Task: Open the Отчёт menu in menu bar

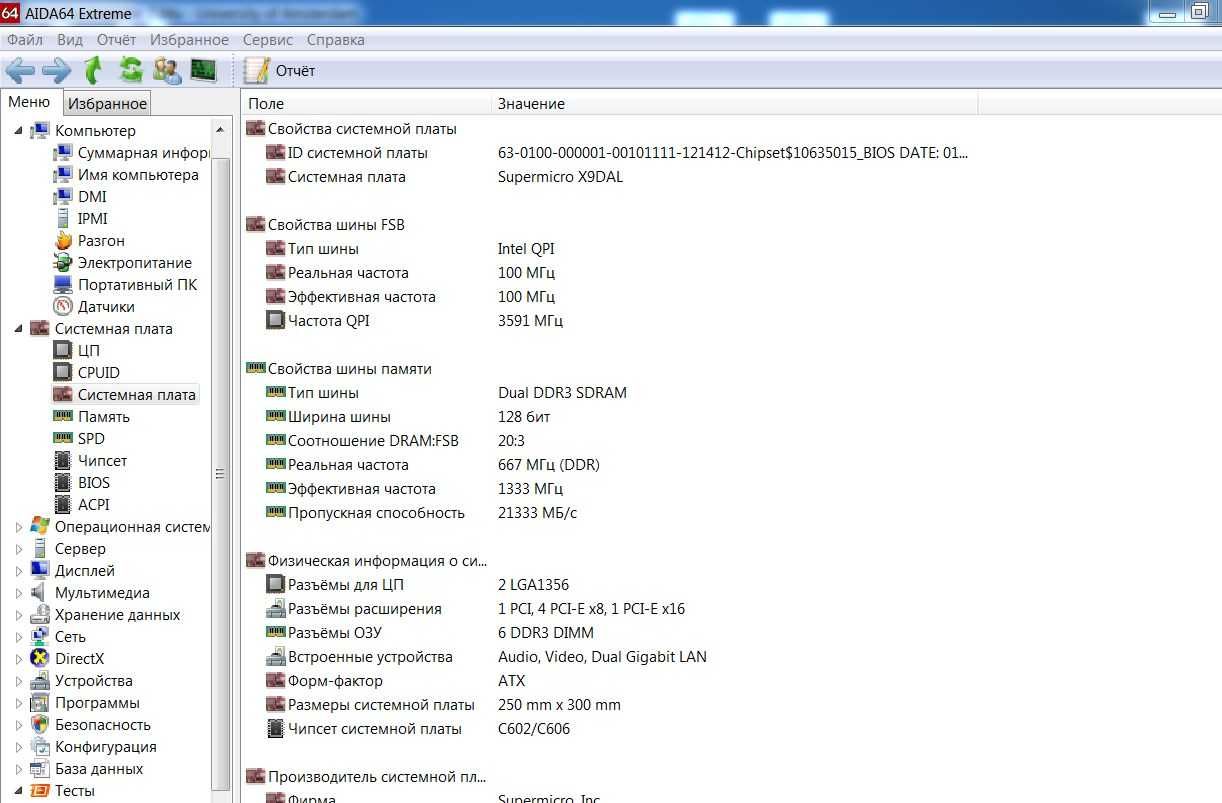Action: tap(117, 40)
